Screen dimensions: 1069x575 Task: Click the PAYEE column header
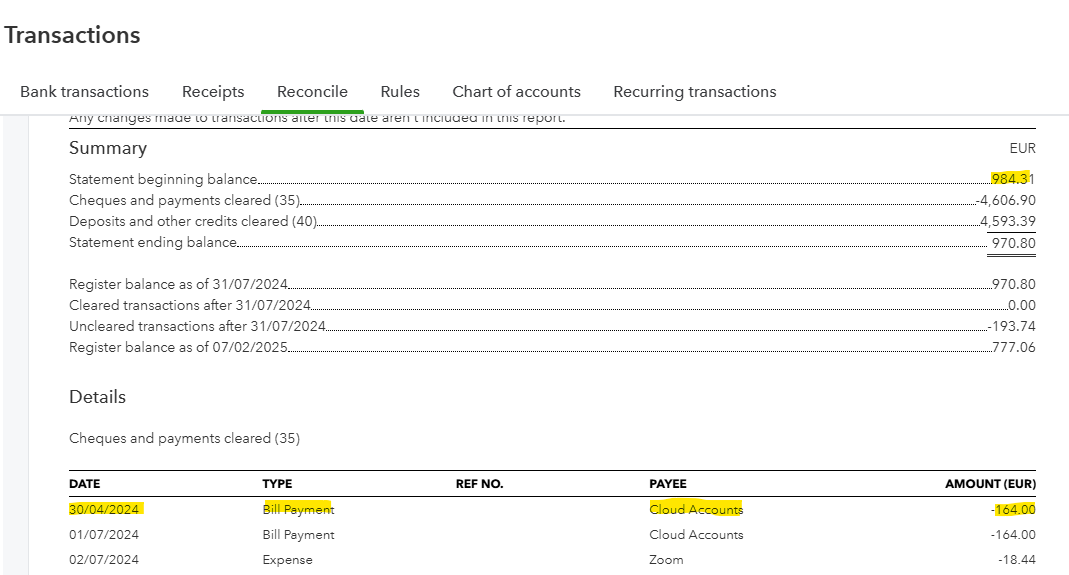pyautogui.click(x=668, y=484)
